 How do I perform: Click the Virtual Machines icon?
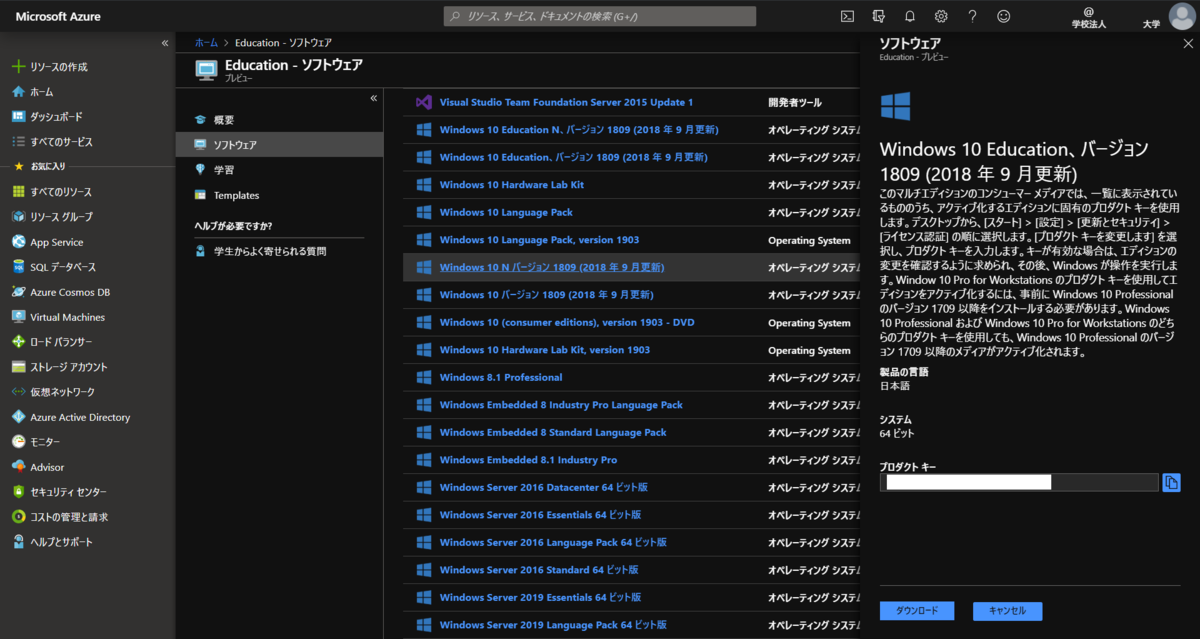tap(18, 317)
